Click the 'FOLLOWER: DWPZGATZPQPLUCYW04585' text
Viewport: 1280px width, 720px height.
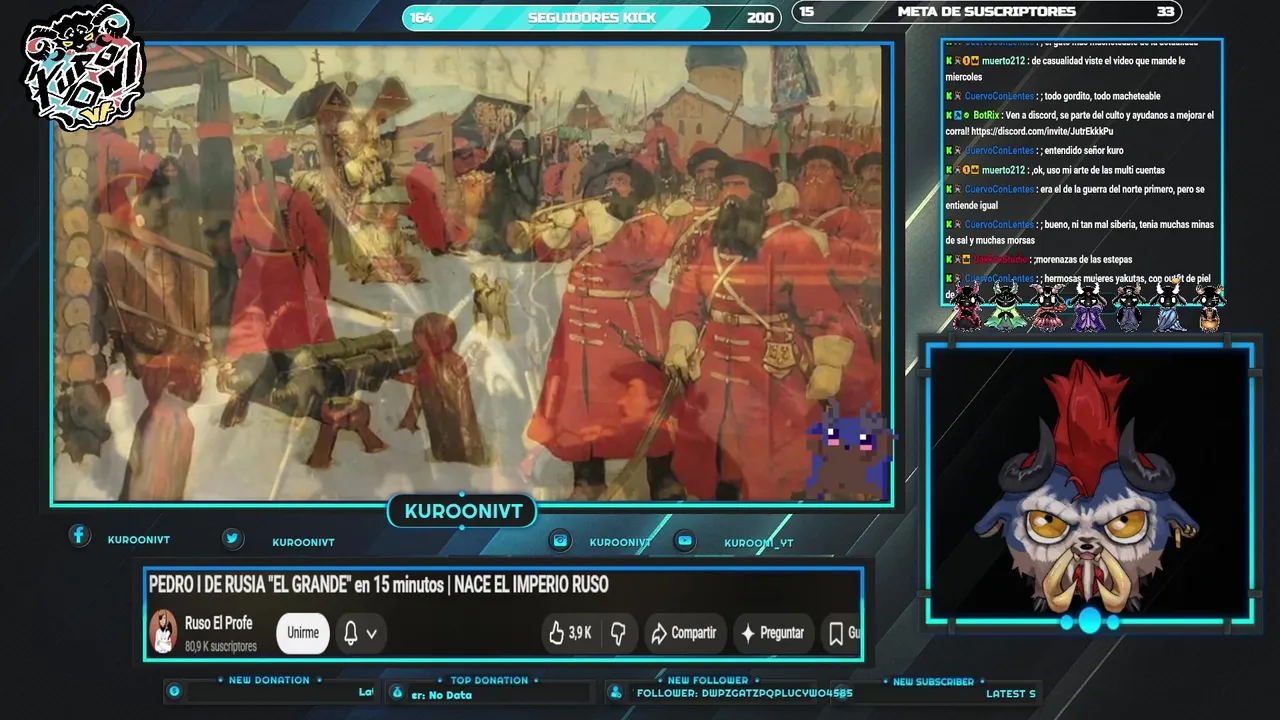pos(745,693)
